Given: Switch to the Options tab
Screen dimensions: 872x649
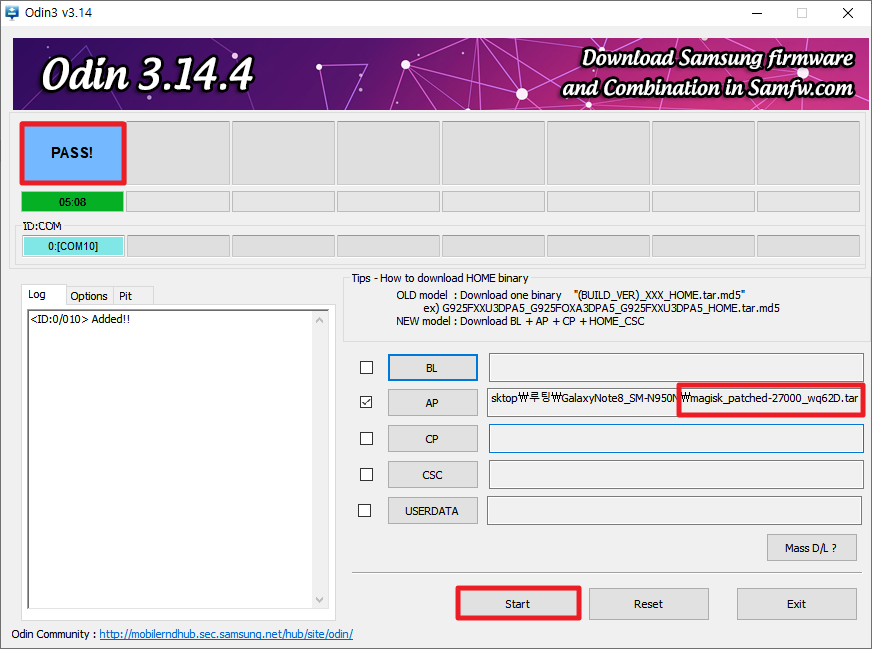Looking at the screenshot, I should pos(89,296).
